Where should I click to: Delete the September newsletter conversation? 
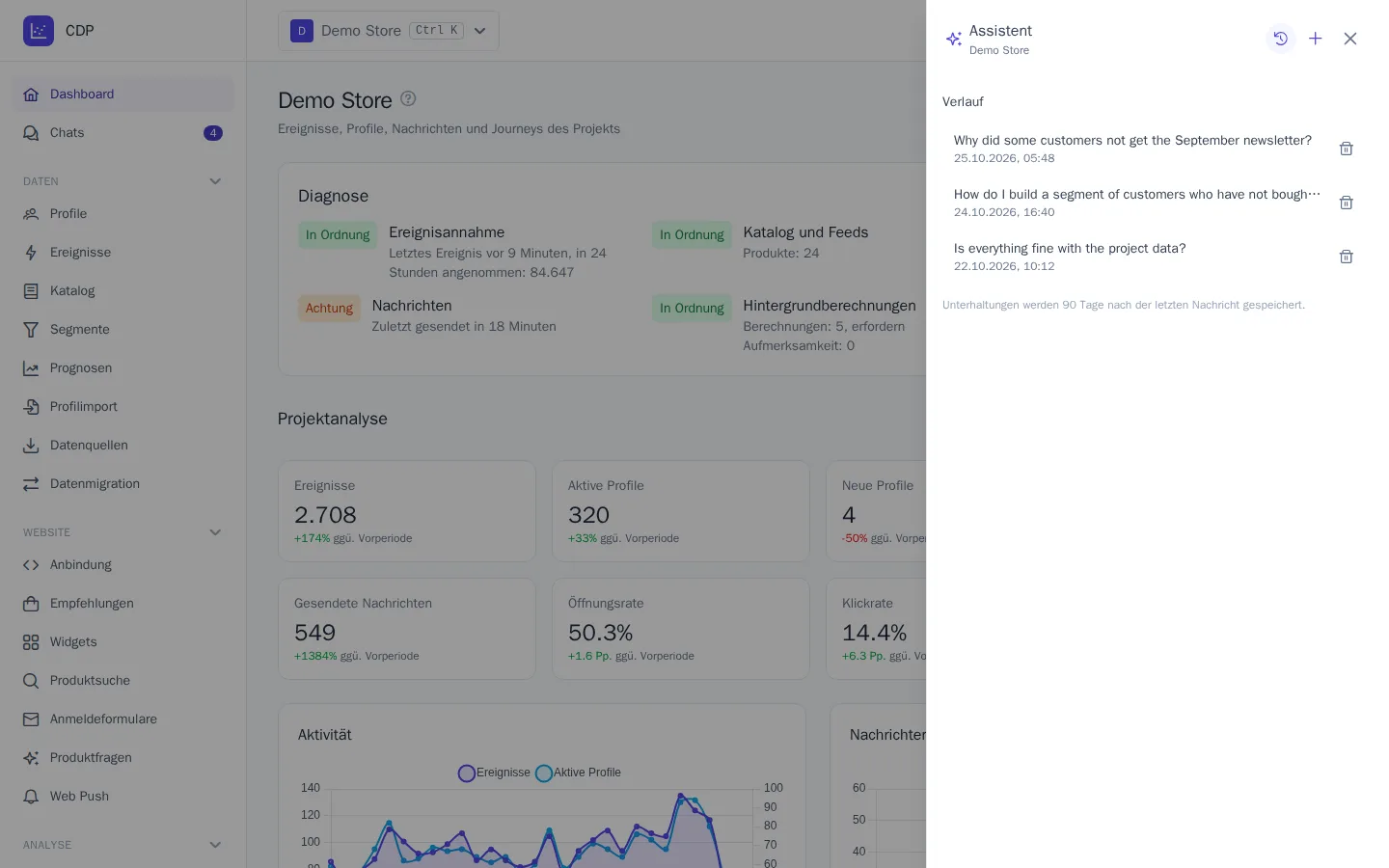point(1347,149)
